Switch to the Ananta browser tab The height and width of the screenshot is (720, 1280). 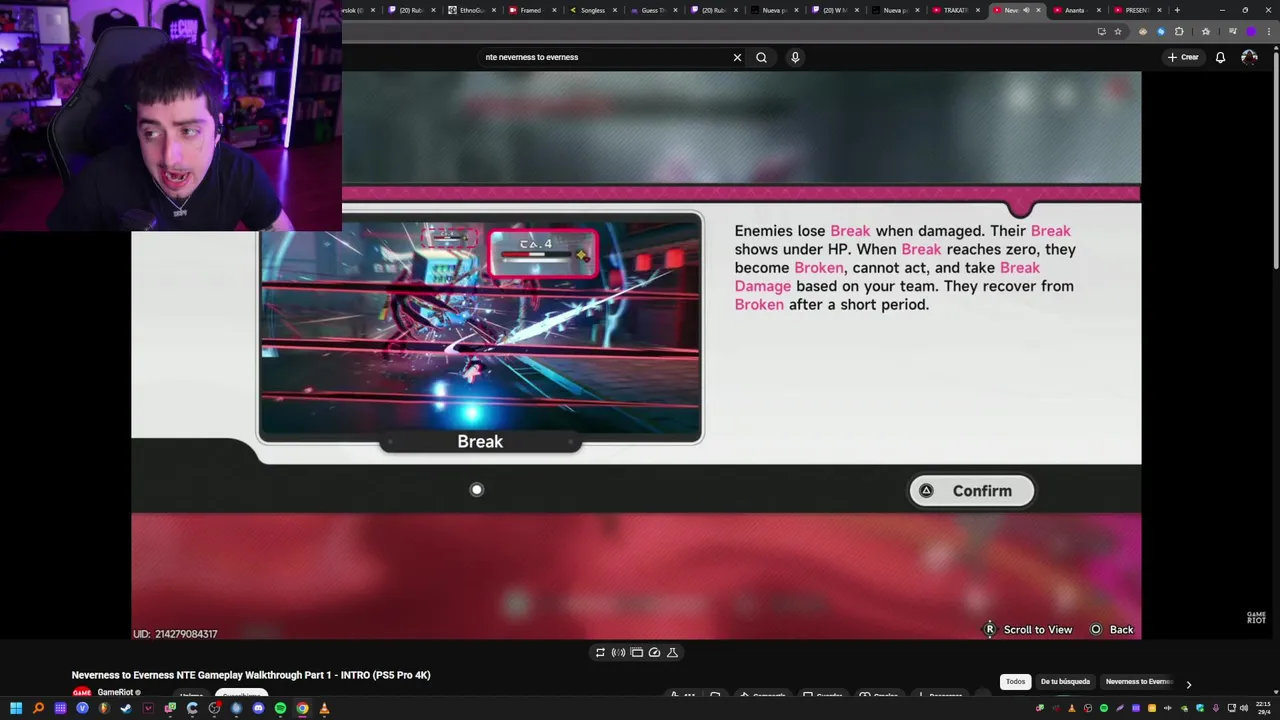(1075, 10)
